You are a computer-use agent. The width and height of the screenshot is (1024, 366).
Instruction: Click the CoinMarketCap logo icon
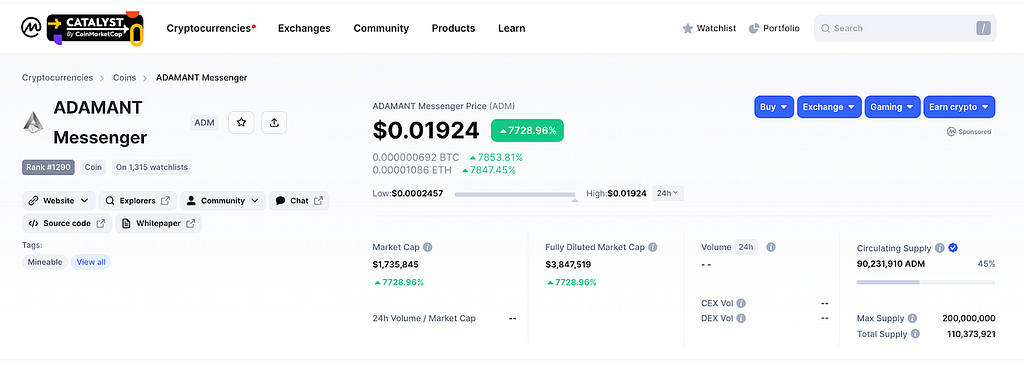[x=31, y=28]
